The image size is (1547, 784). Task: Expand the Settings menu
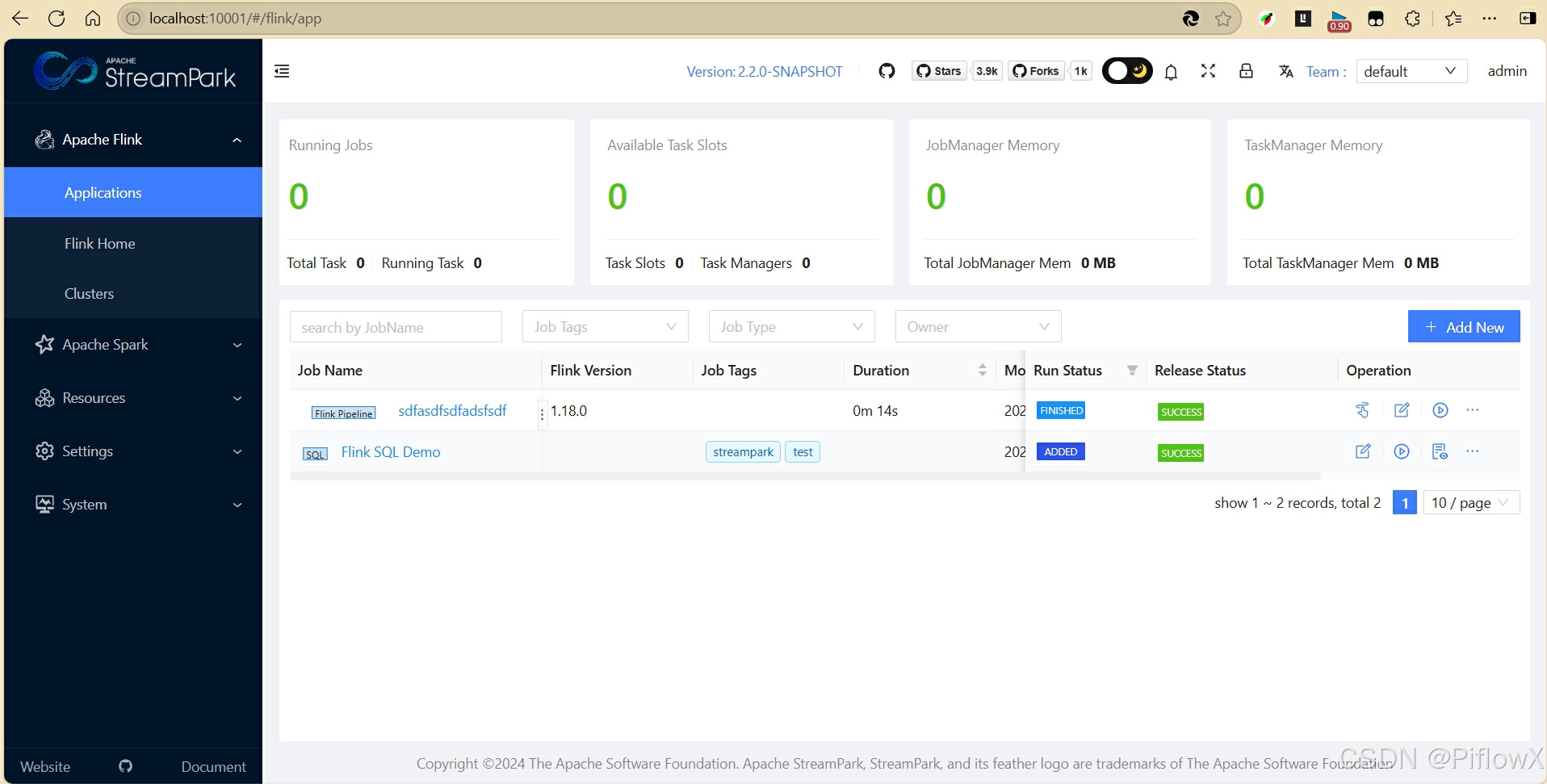pyautogui.click(x=133, y=451)
